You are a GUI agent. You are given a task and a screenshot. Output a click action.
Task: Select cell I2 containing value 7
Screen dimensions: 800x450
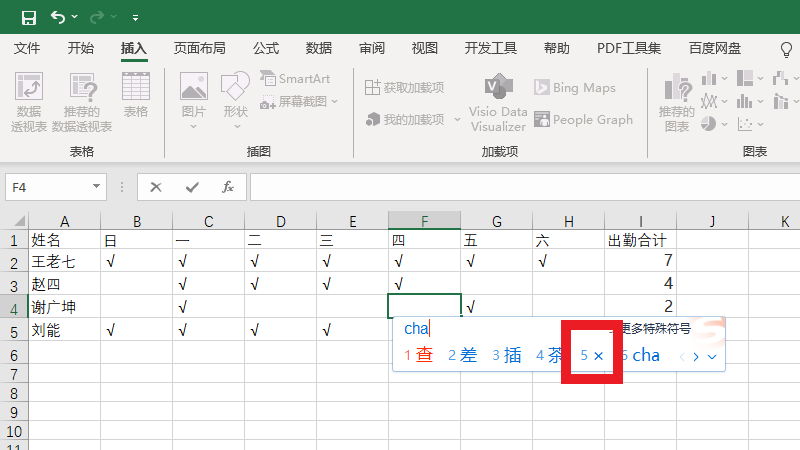click(x=640, y=262)
